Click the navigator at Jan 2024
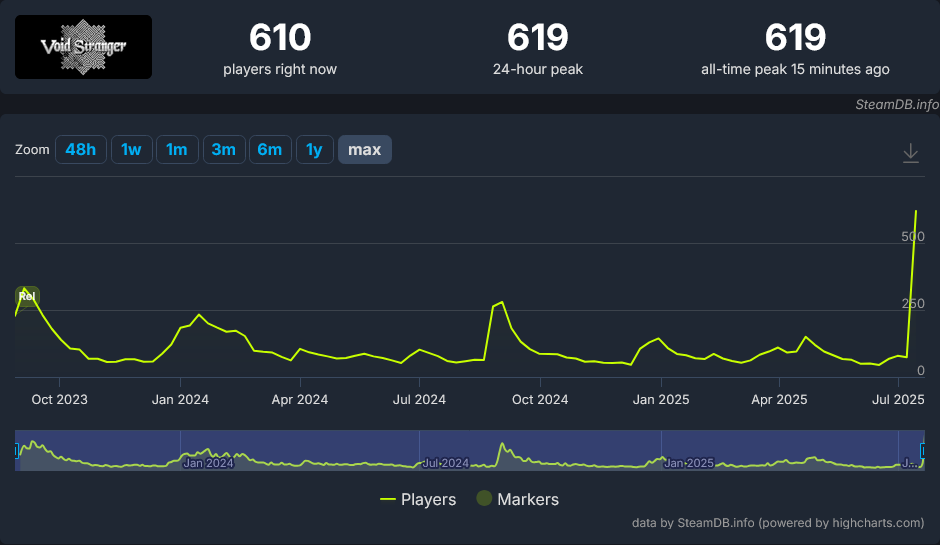Viewport: 940px width, 545px height. [208, 463]
